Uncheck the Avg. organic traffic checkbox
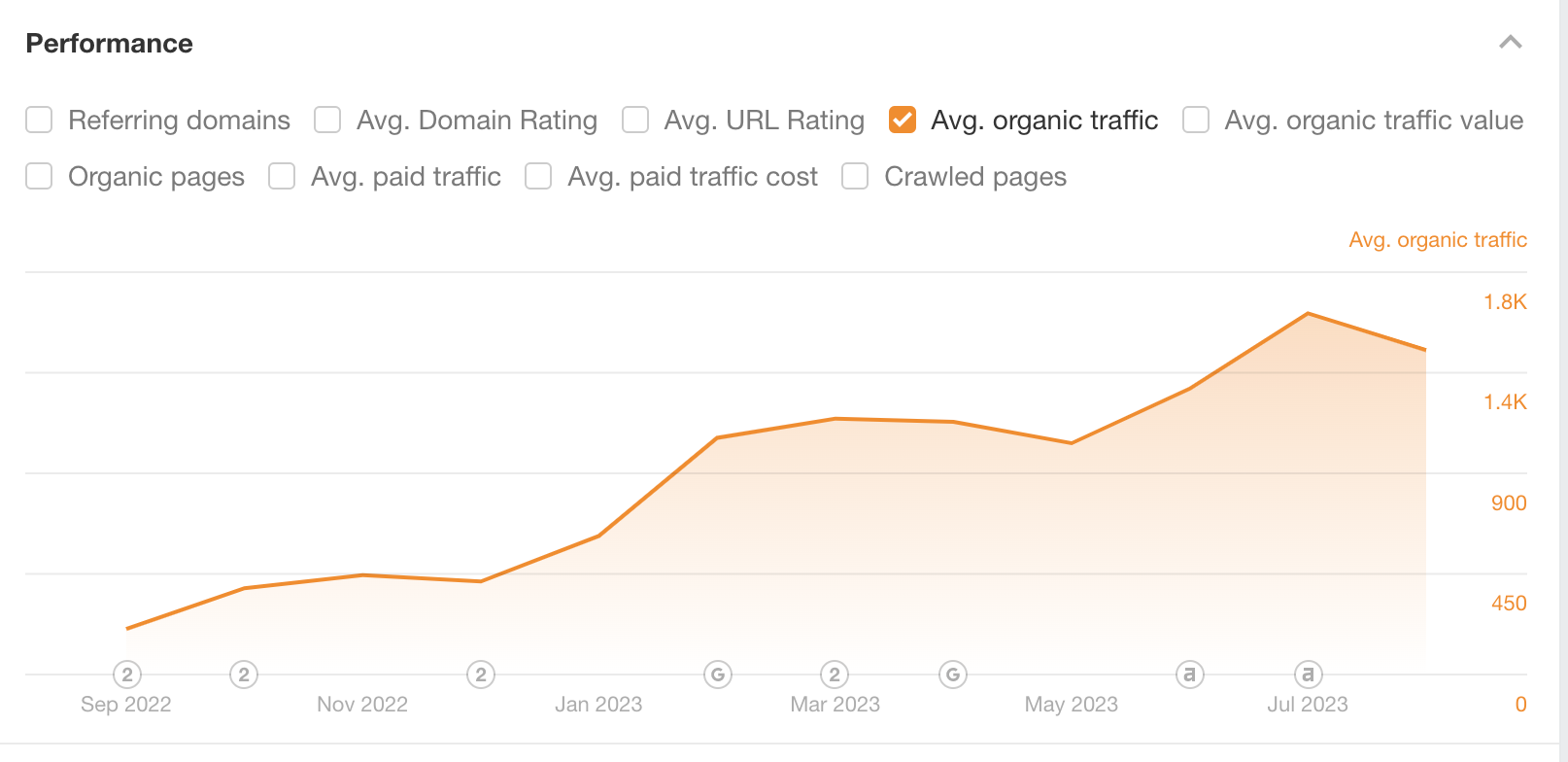Screen dimensions: 1568x762 903,120
